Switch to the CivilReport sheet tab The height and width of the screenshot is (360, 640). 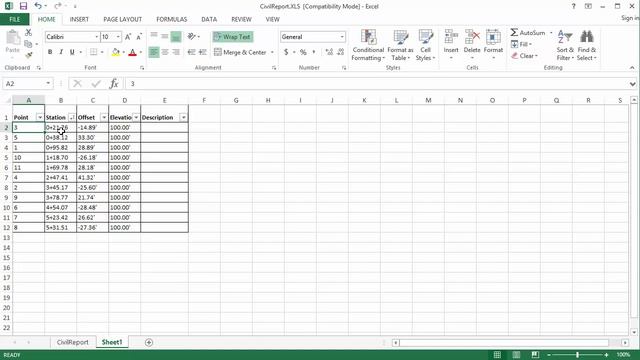pyautogui.click(x=73, y=342)
